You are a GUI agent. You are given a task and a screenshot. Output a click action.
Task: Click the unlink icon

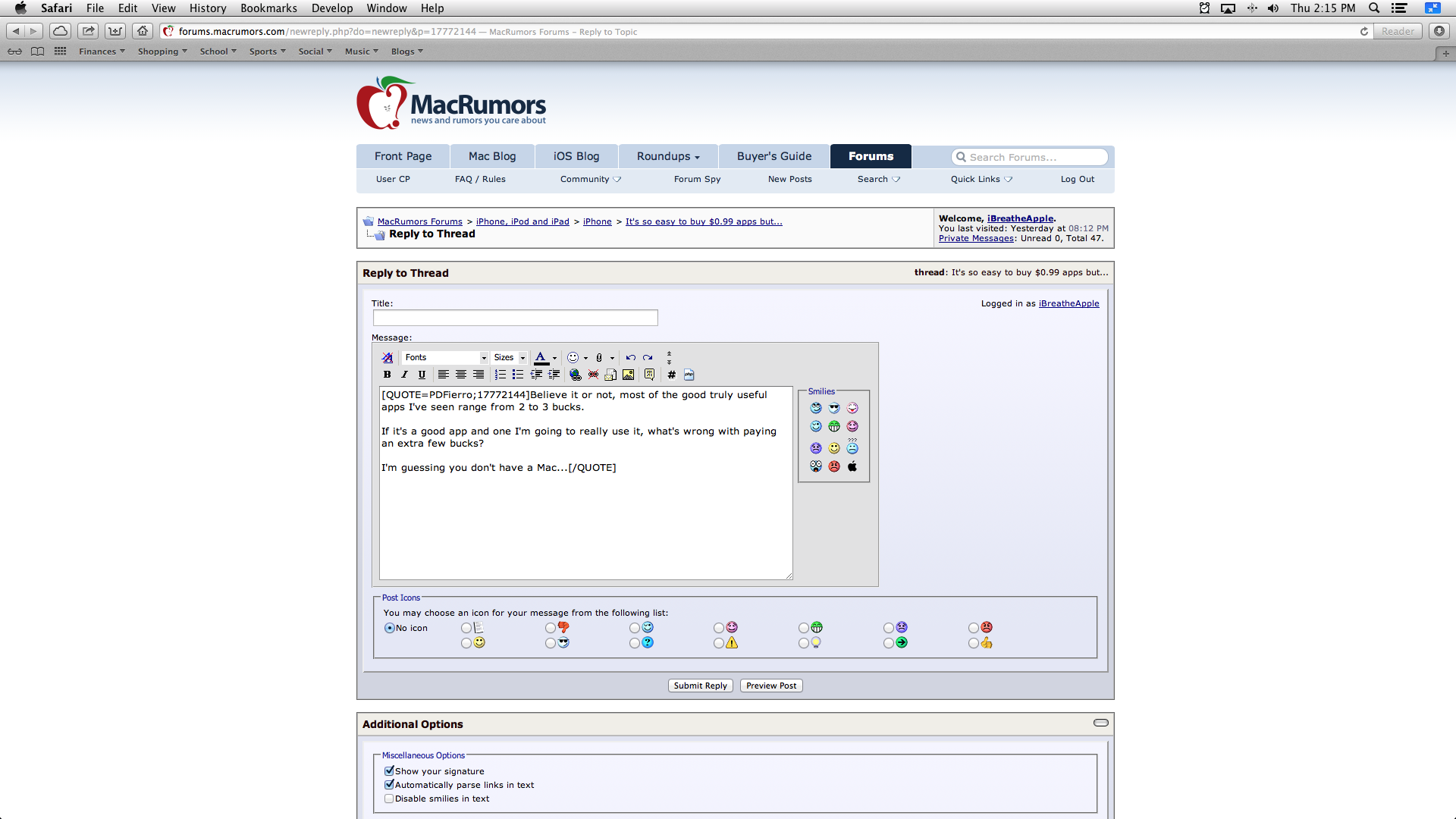(x=593, y=375)
